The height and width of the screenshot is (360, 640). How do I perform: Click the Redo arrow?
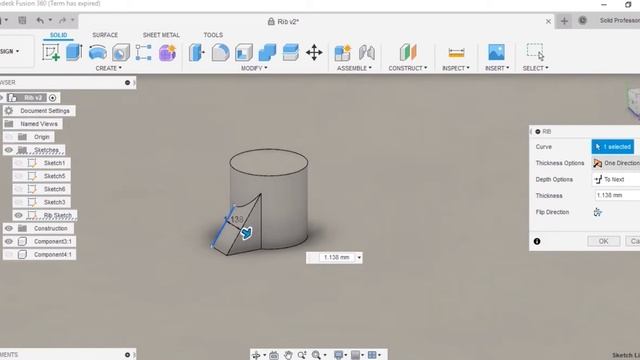[x=62, y=20]
